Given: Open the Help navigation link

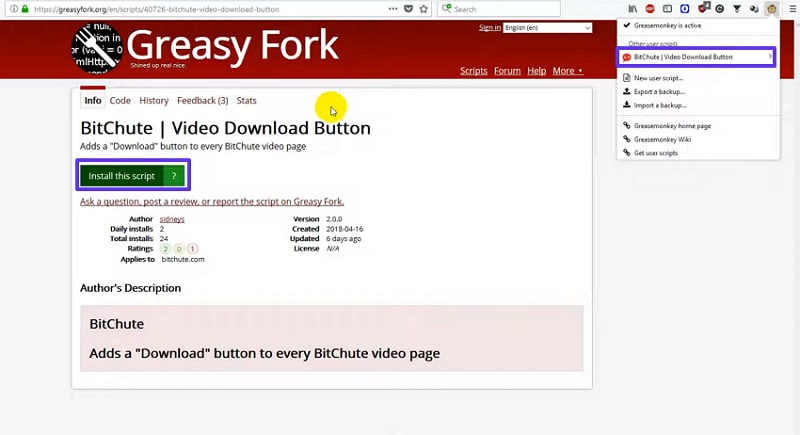Looking at the screenshot, I should 536,71.
